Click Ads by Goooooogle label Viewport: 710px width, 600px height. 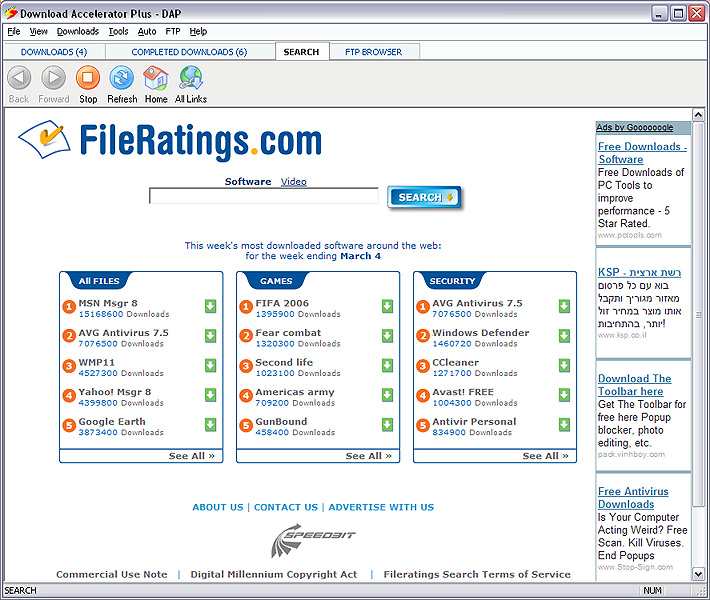pos(634,127)
